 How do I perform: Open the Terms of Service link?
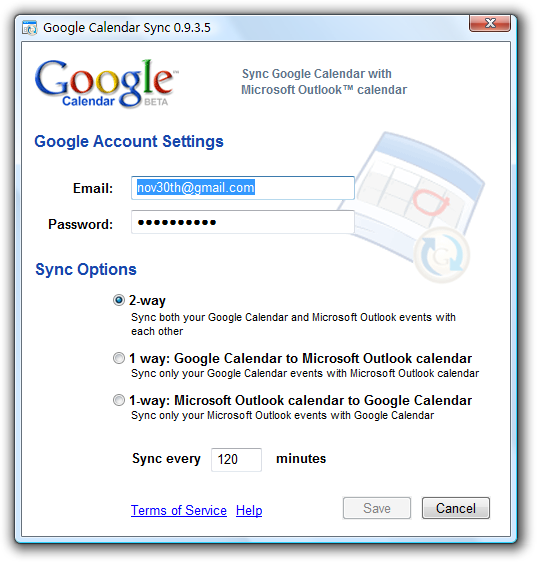pyautogui.click(x=179, y=510)
